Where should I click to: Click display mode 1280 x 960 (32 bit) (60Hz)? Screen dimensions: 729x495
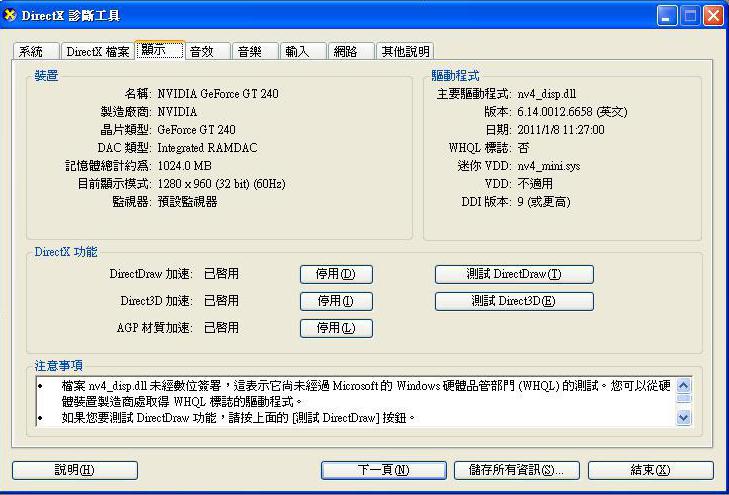pyautogui.click(x=221, y=184)
